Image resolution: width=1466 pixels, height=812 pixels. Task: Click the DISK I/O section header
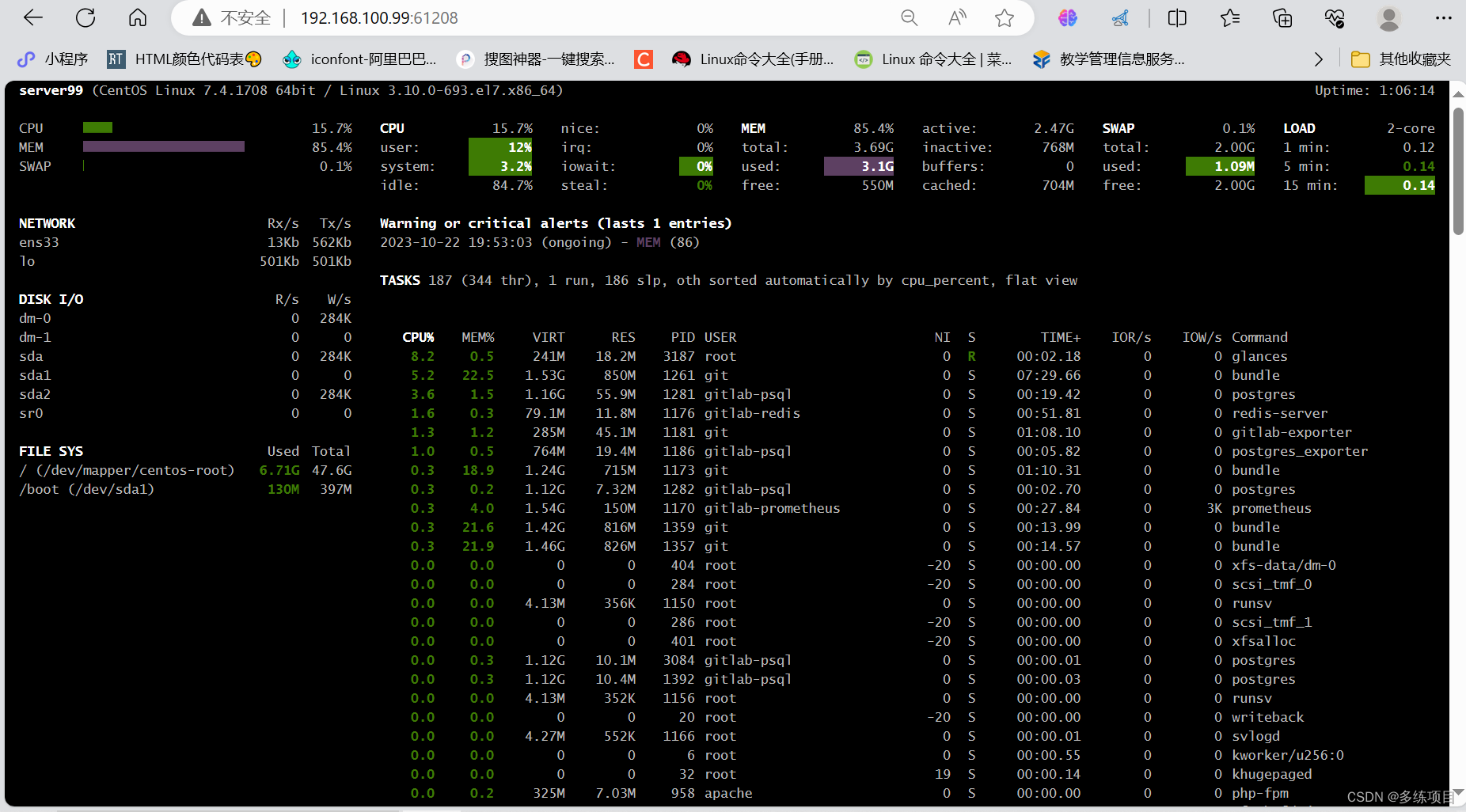click(51, 299)
